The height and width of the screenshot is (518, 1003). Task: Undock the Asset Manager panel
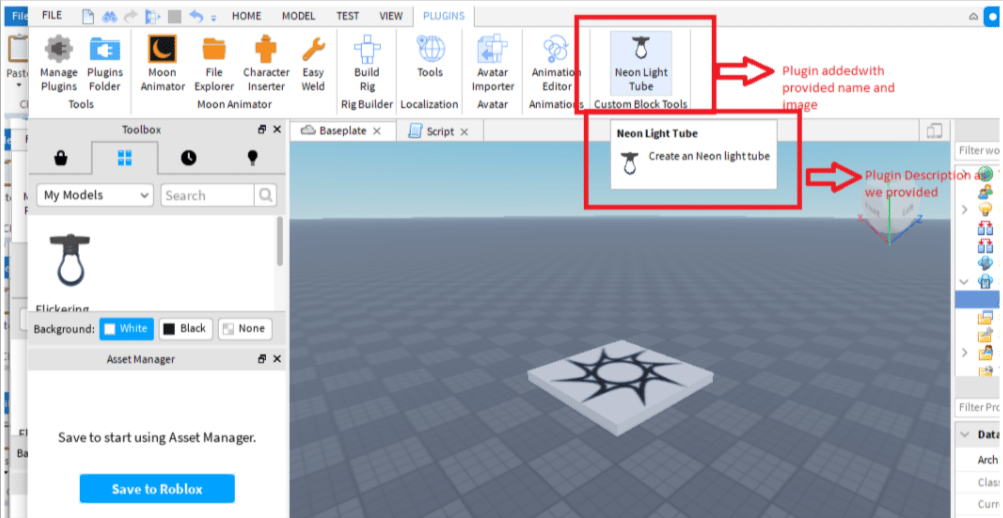(262, 359)
